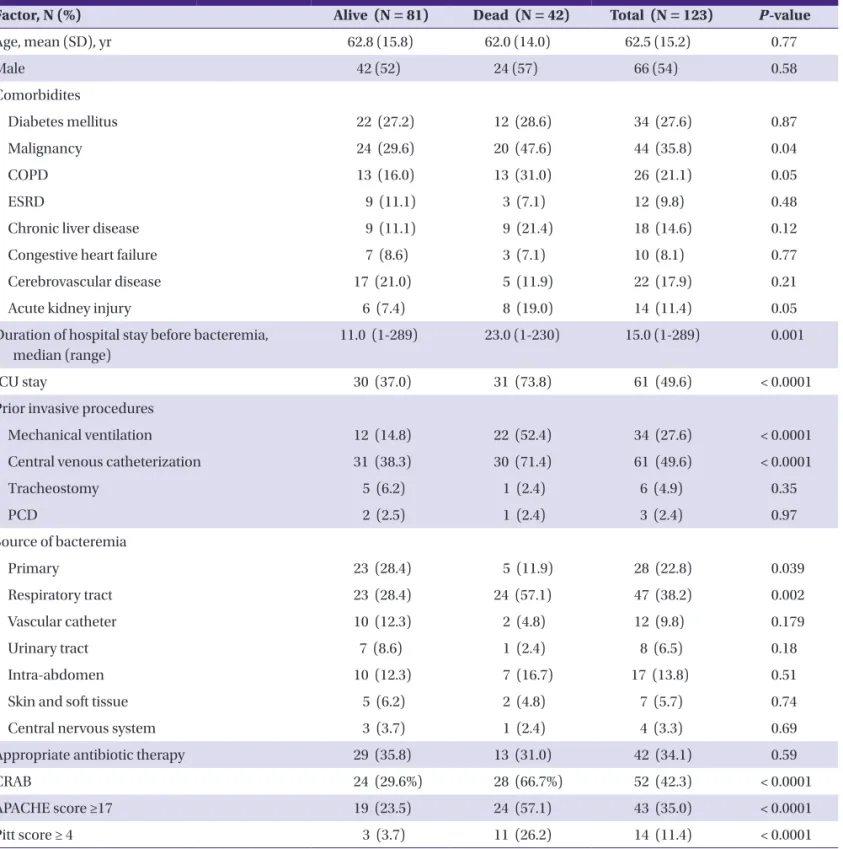Click CRAB total value '52 (42.3)'
Viewport: 843px width, 849px height.
click(663, 782)
